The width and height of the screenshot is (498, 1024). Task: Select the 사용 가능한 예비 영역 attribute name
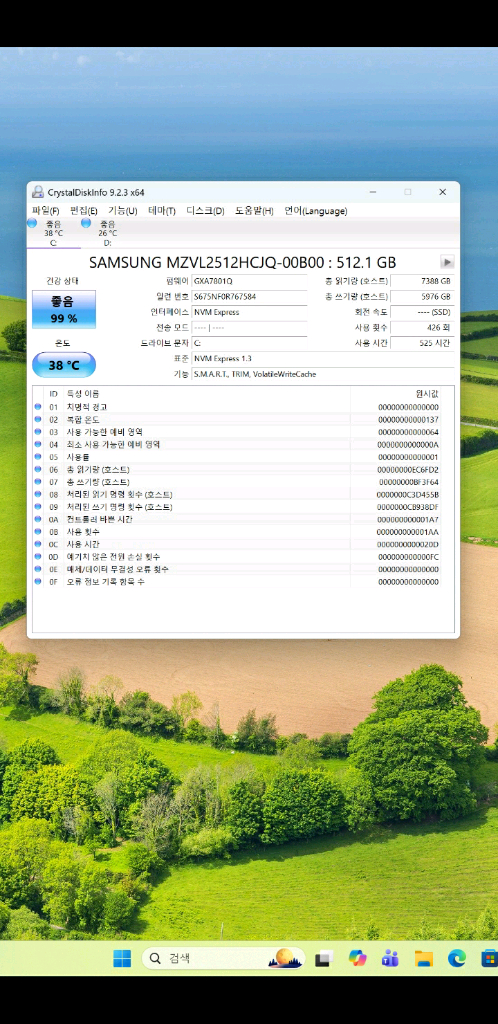[104, 432]
